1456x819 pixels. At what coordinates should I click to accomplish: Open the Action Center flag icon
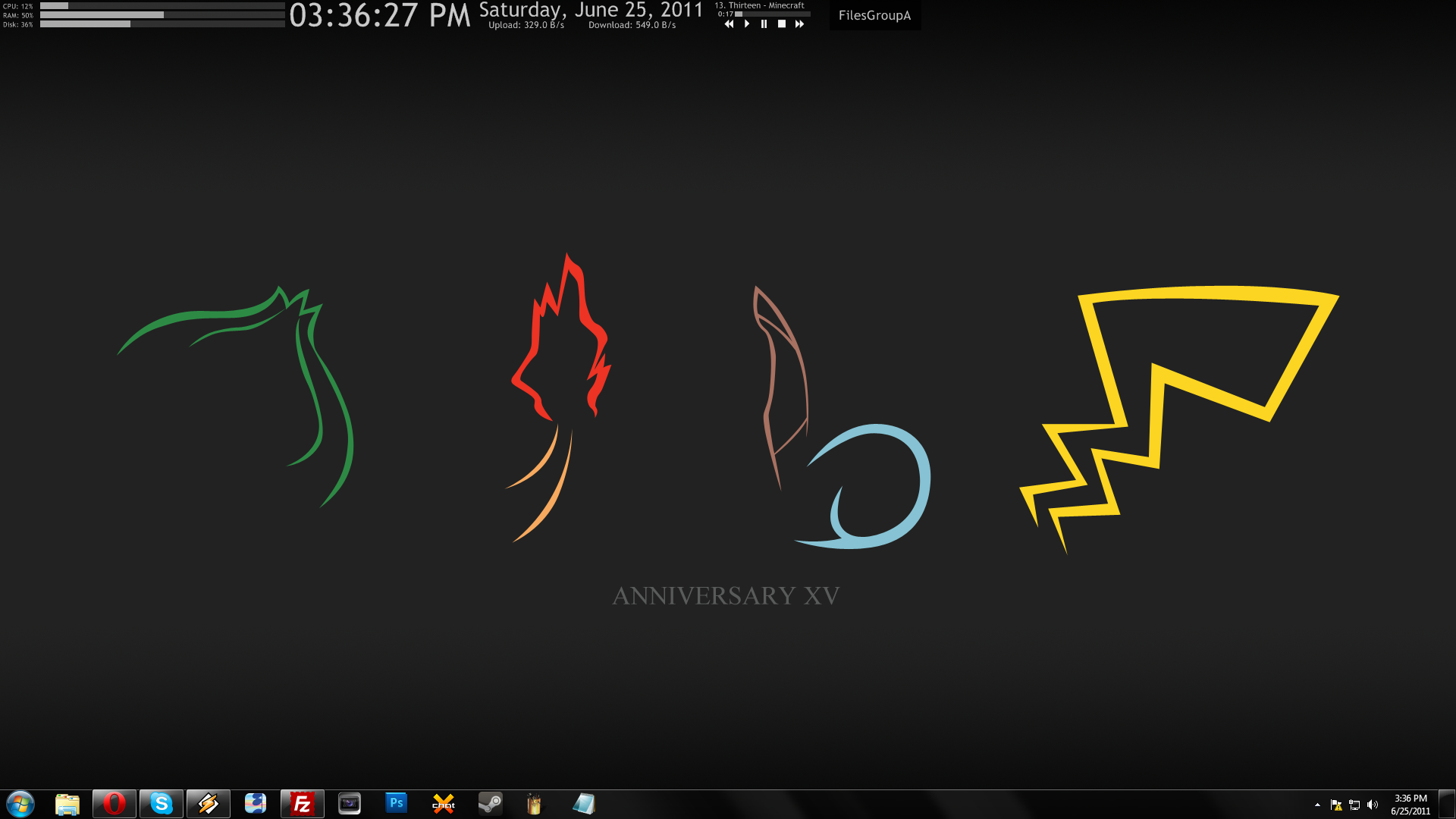[x=1336, y=805]
